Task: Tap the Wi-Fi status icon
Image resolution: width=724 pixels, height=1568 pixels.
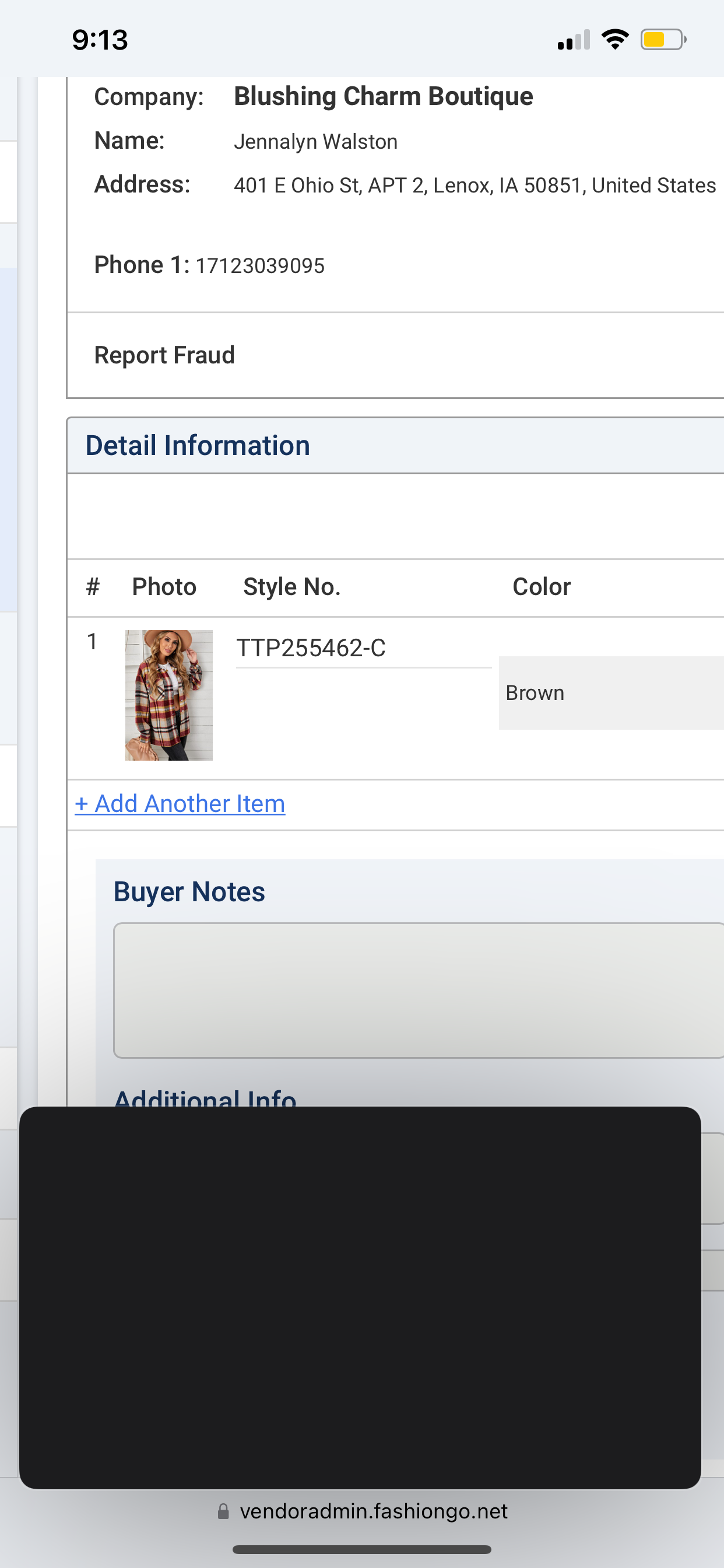Action: pos(614,40)
